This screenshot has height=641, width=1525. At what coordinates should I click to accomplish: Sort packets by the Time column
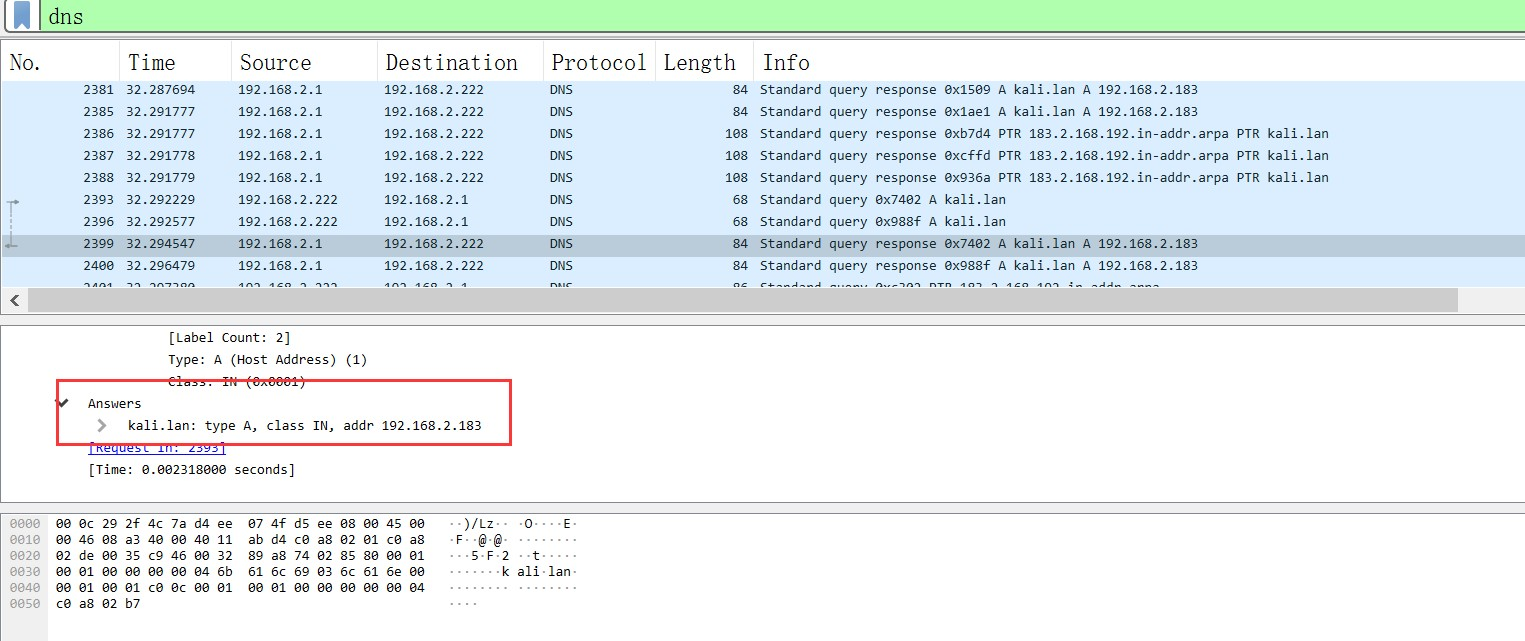[x=175, y=62]
